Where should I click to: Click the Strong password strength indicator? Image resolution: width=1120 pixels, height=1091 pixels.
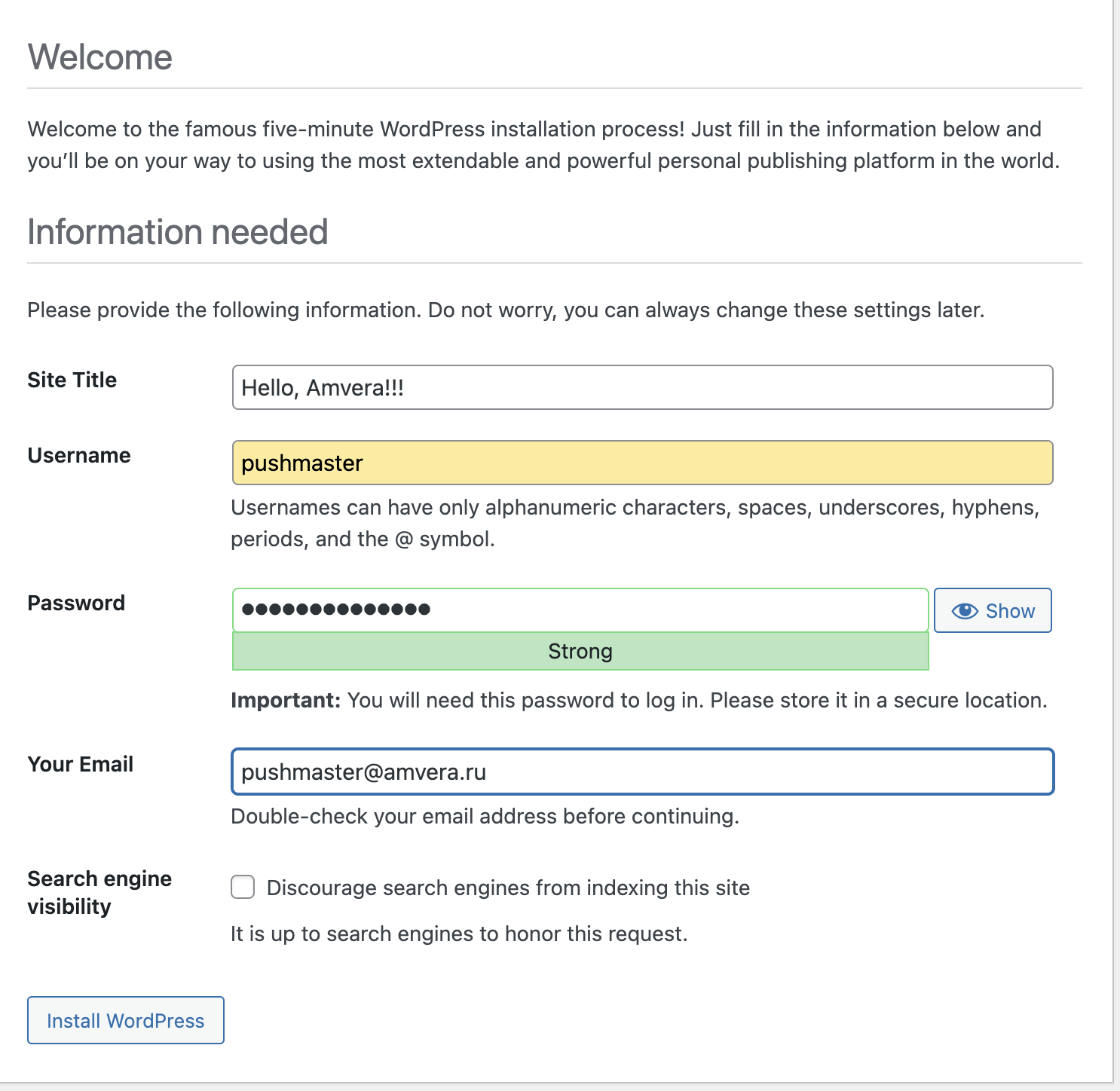(x=580, y=651)
